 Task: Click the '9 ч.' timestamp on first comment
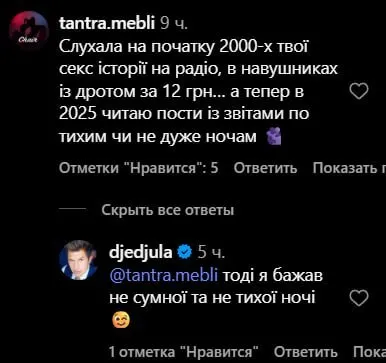[174, 23]
